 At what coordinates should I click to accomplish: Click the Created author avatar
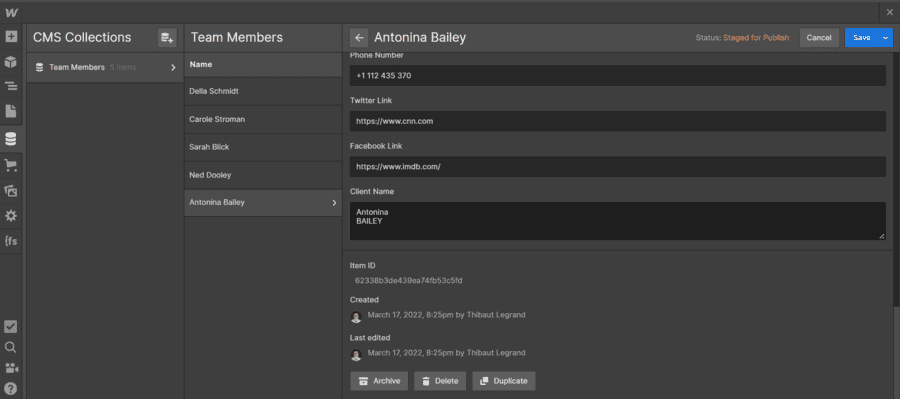click(x=356, y=316)
